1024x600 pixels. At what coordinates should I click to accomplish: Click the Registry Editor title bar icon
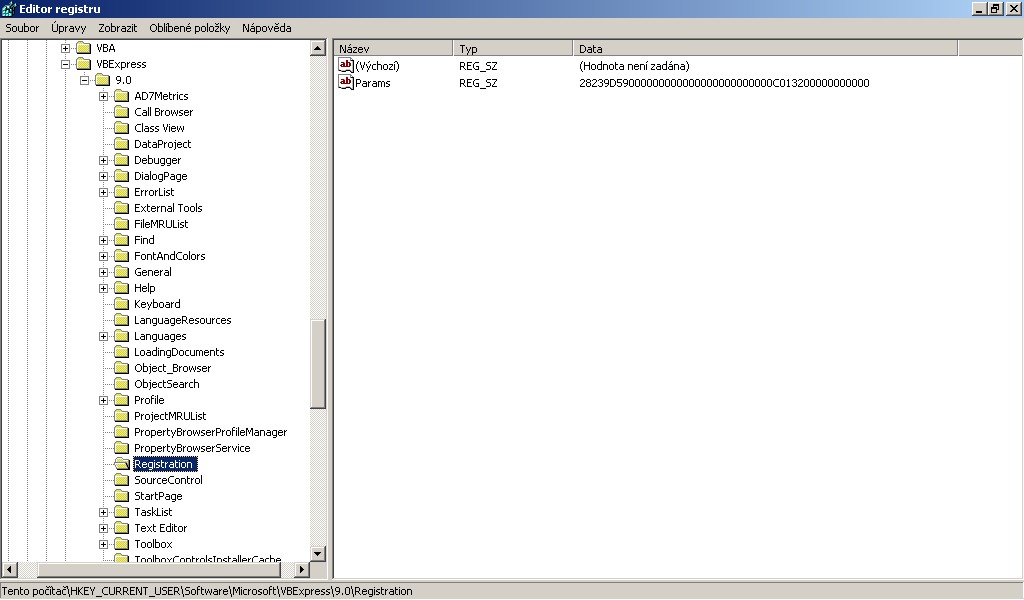[9, 9]
